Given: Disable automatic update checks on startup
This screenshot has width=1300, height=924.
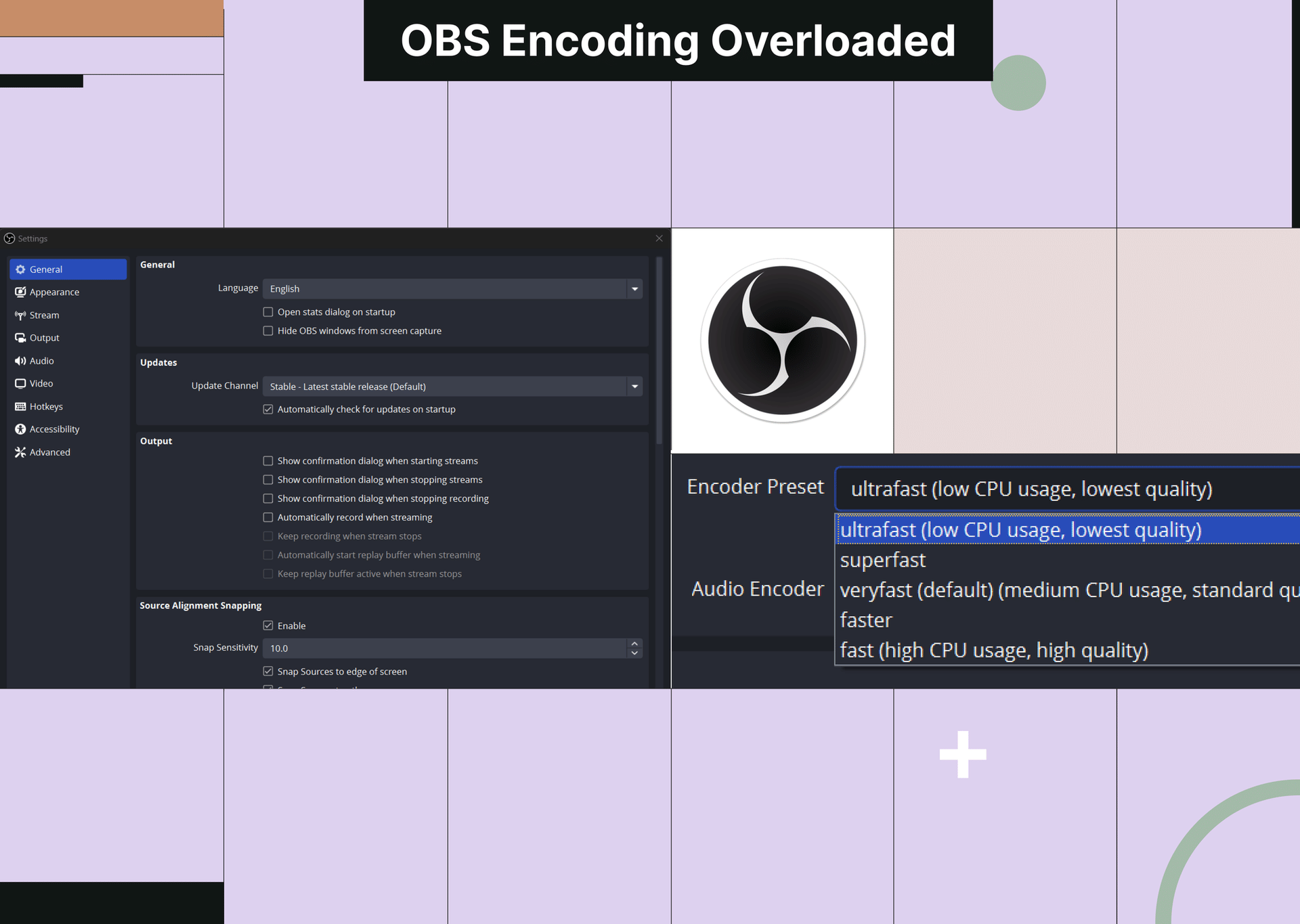Looking at the screenshot, I should click(268, 409).
